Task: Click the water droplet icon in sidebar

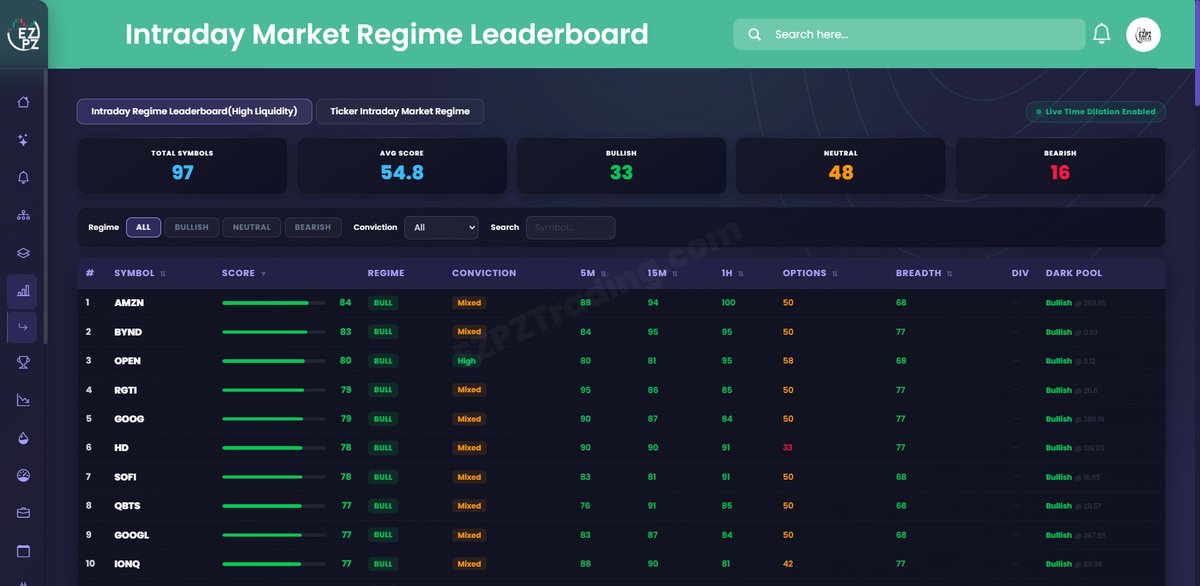Action: coord(23,438)
